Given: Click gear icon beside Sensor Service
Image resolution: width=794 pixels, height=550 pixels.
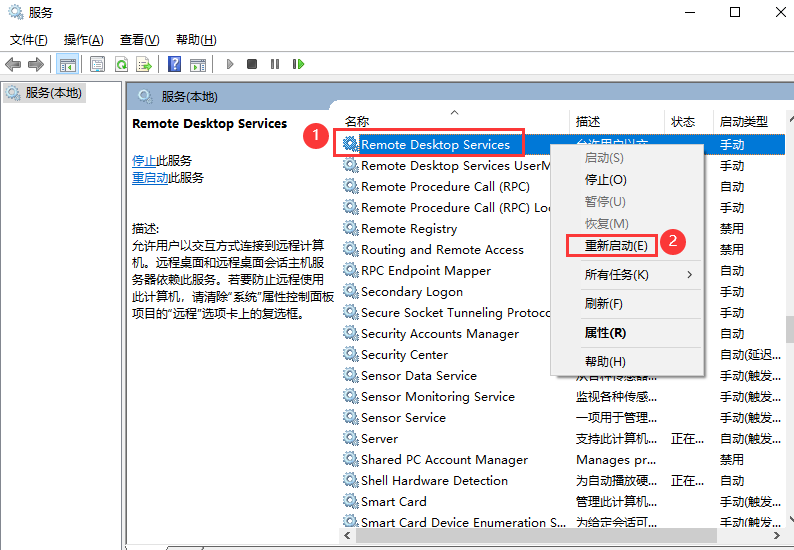Looking at the screenshot, I should click(x=350, y=417).
